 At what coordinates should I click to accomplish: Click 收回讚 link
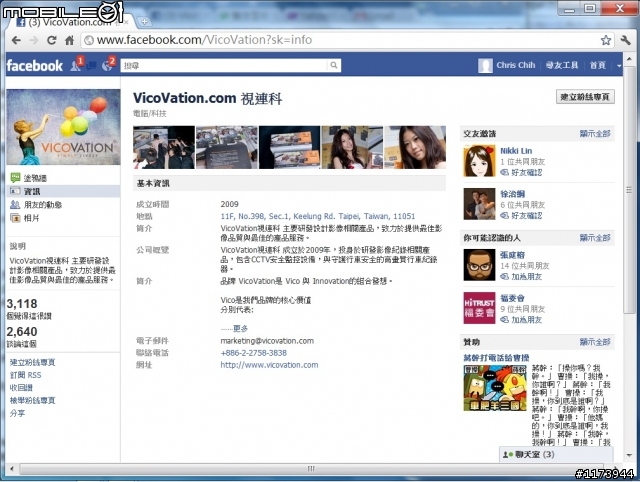tap(21, 388)
